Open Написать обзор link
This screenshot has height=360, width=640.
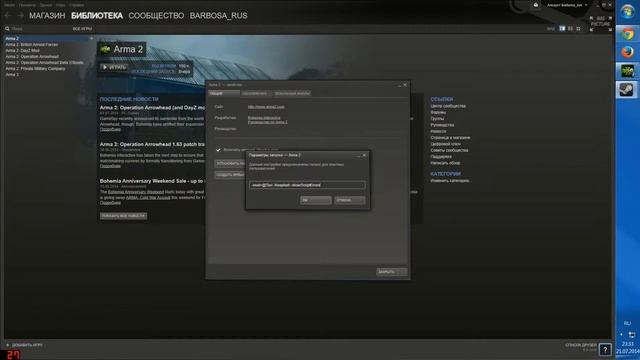click(445, 163)
